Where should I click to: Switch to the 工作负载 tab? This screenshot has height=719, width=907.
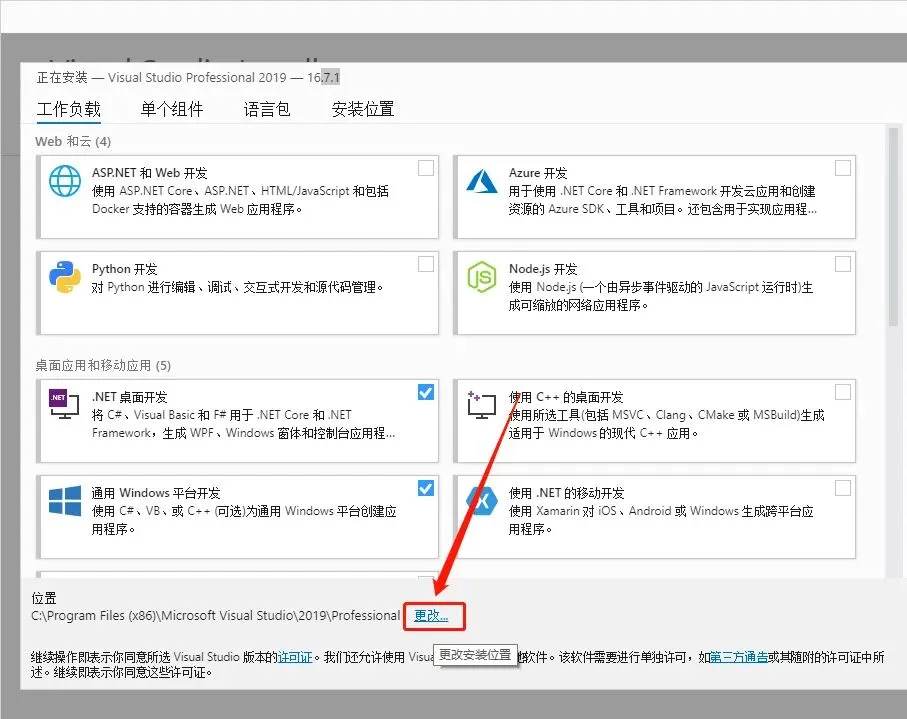[69, 109]
